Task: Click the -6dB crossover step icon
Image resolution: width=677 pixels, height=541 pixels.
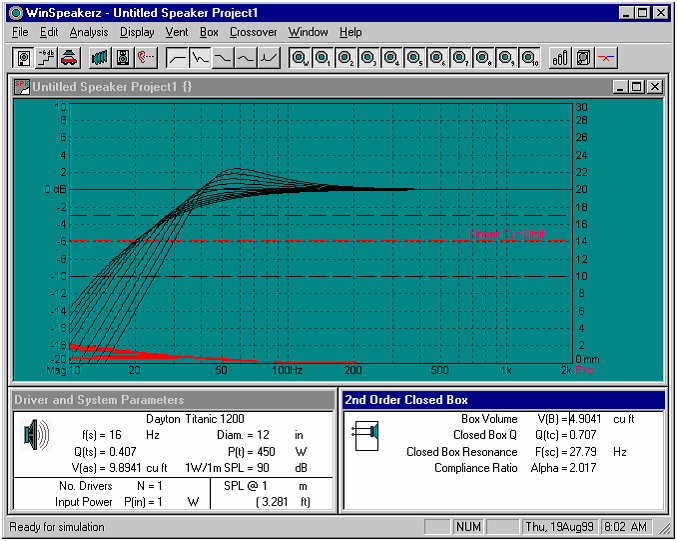Action: 46,57
